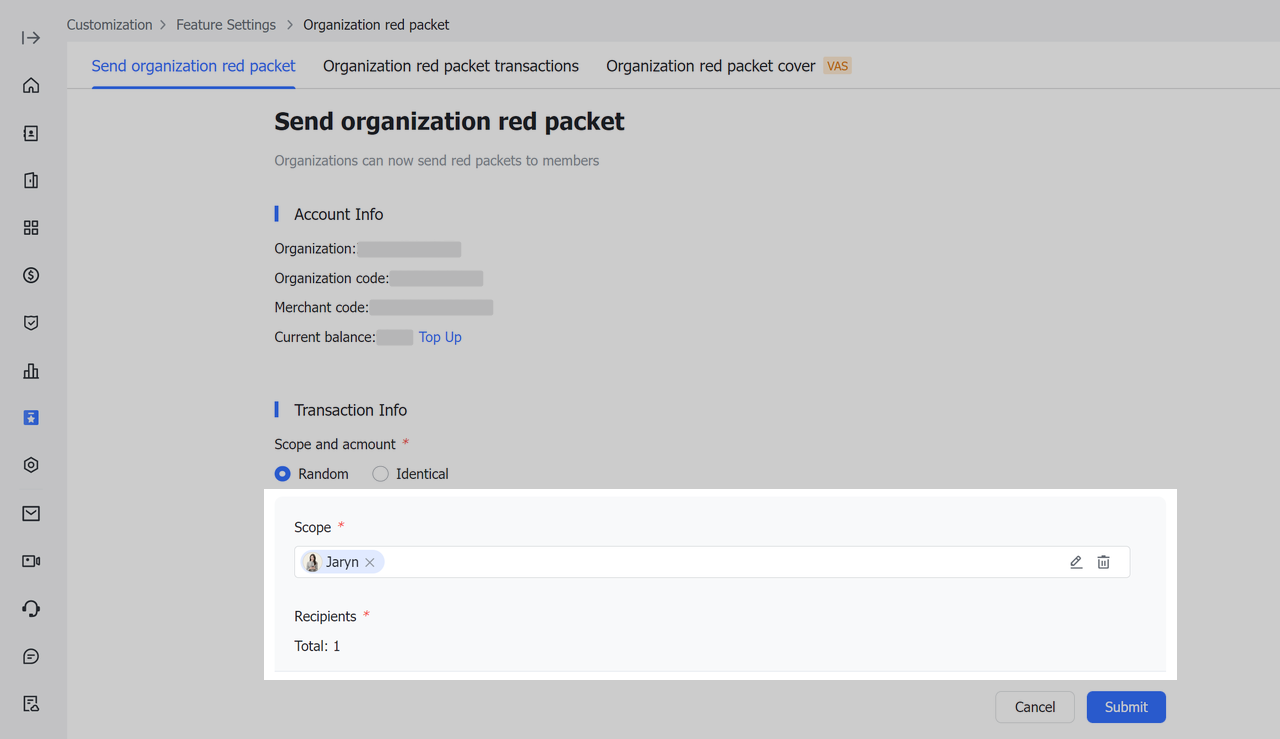Click the Top Up link

tap(440, 337)
